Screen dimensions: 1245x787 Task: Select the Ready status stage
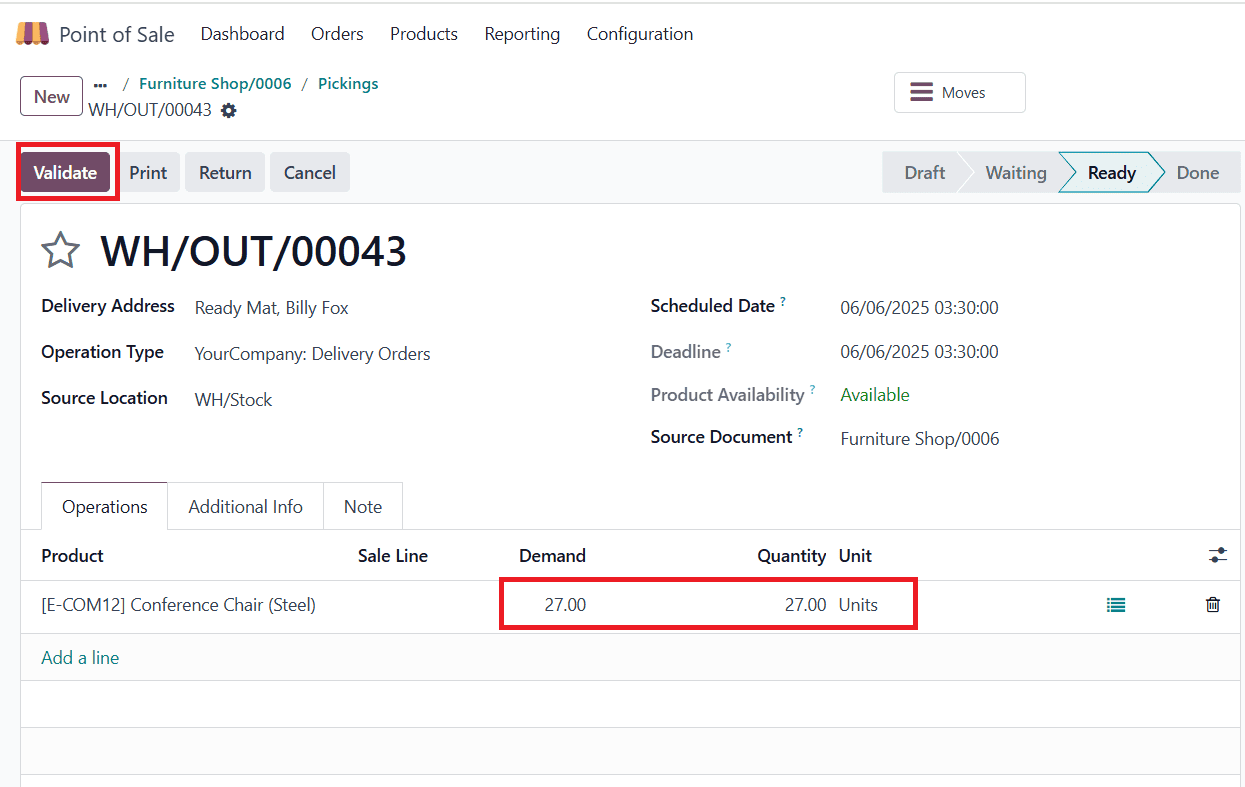[1111, 172]
